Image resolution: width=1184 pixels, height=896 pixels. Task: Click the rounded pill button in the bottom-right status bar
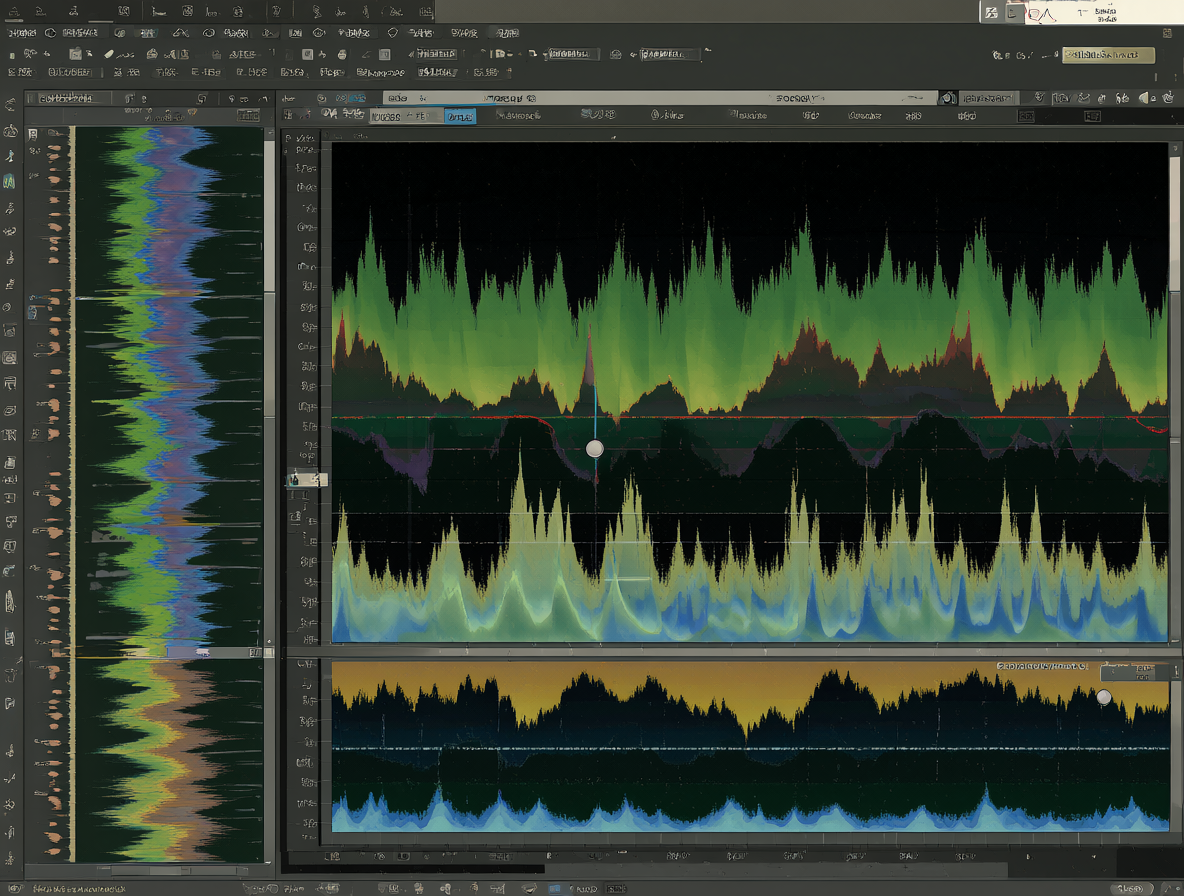(1130, 888)
